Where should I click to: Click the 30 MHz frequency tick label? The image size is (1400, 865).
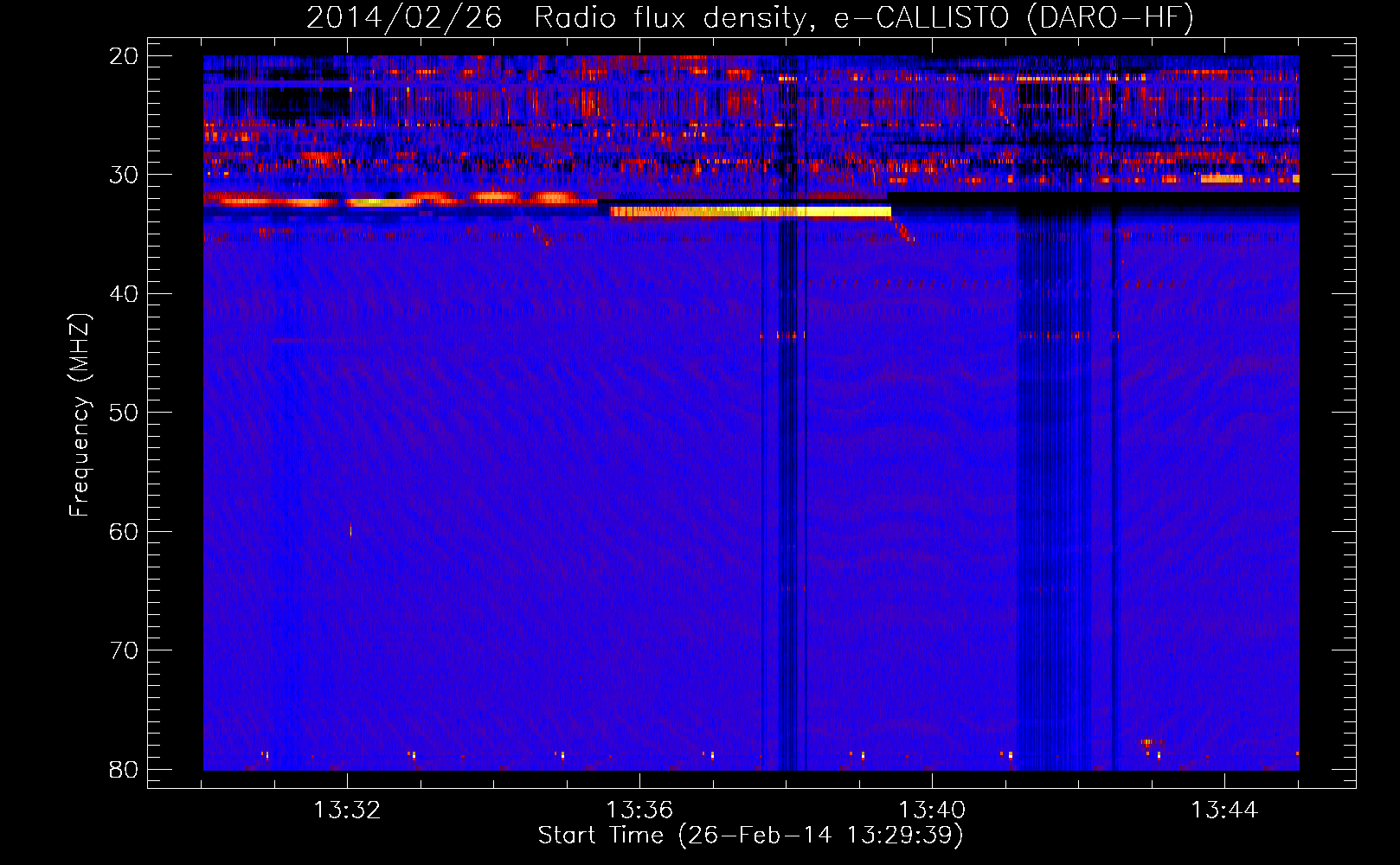(124, 175)
